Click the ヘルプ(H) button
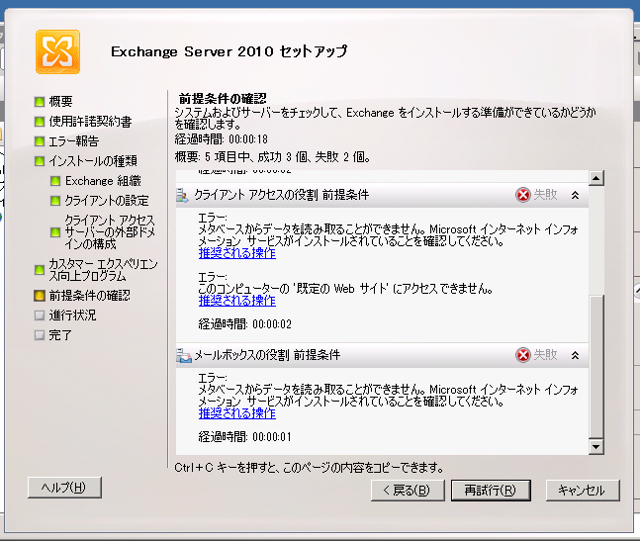Screen dimensions: 640x541 click(64, 488)
